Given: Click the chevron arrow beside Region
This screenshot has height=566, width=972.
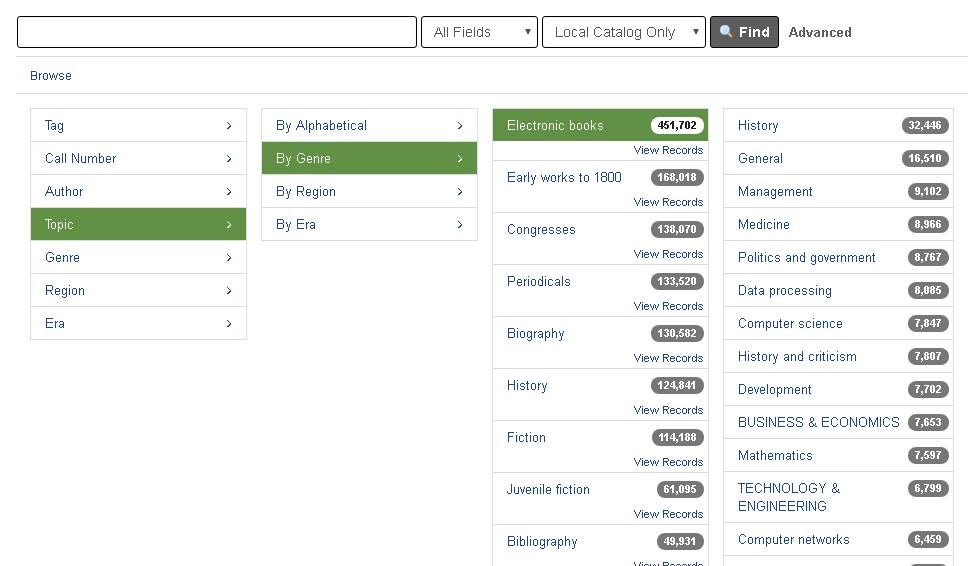Looking at the screenshot, I should pyautogui.click(x=229, y=290).
